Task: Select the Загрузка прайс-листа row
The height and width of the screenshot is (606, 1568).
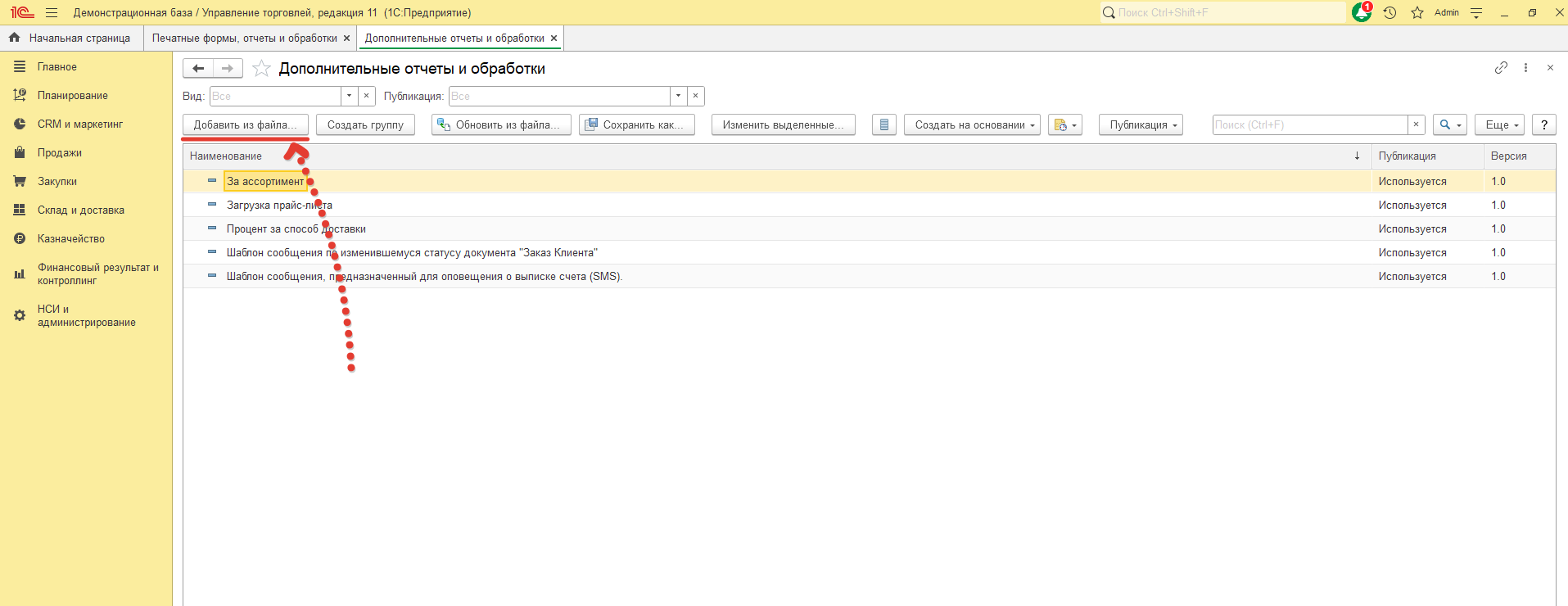Action: coord(279,206)
